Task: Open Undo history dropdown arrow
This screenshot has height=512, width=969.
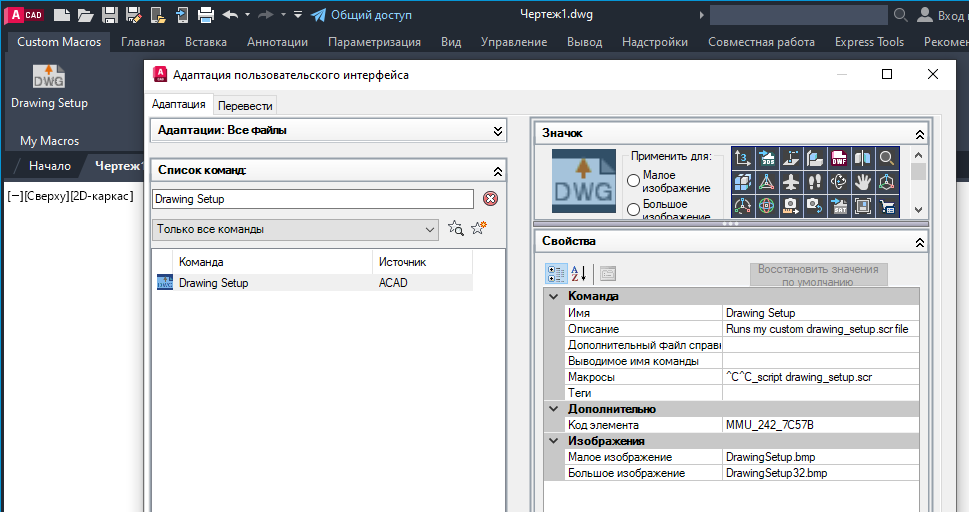Action: (x=248, y=15)
